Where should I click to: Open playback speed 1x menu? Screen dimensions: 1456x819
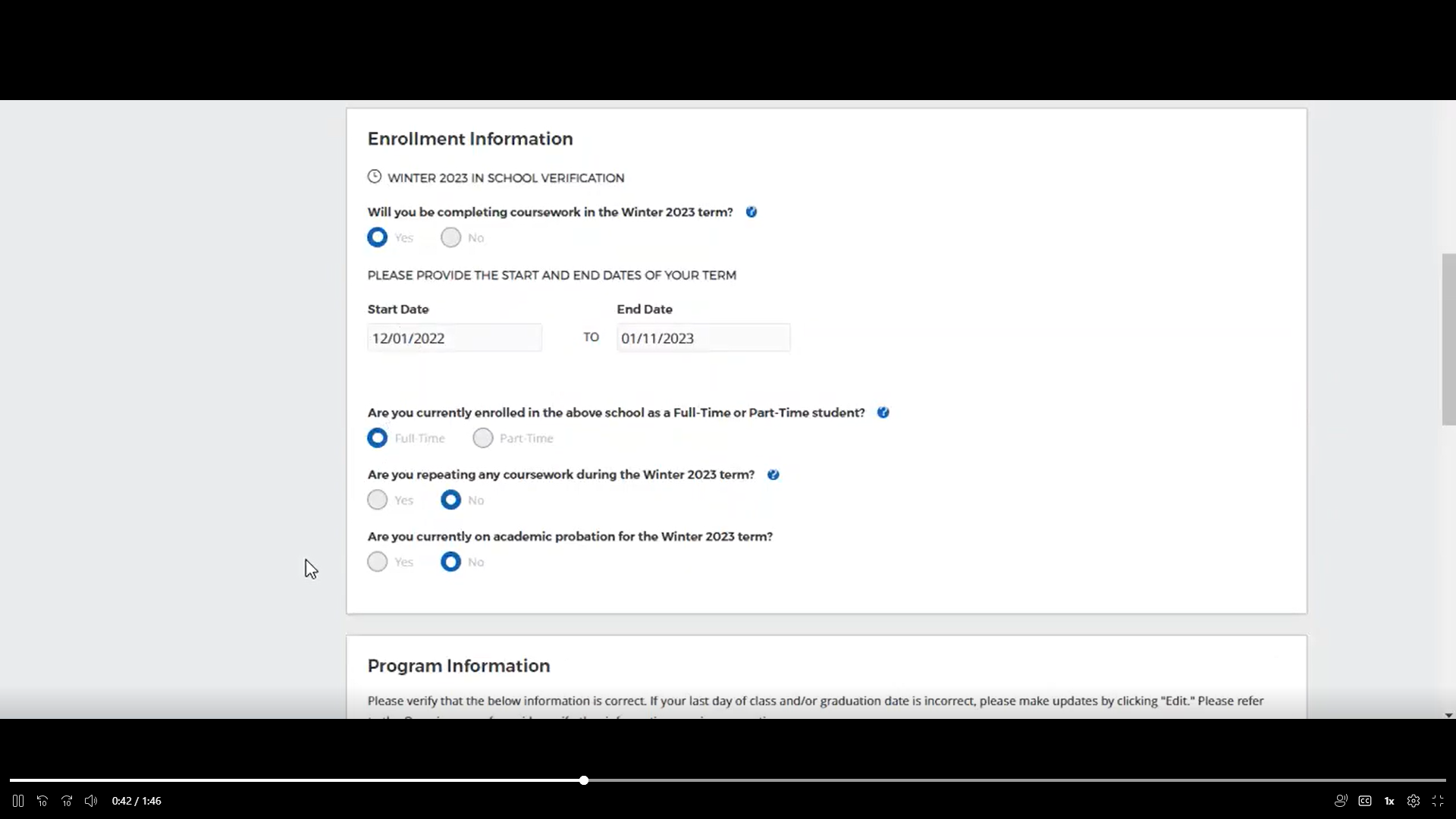(1389, 801)
